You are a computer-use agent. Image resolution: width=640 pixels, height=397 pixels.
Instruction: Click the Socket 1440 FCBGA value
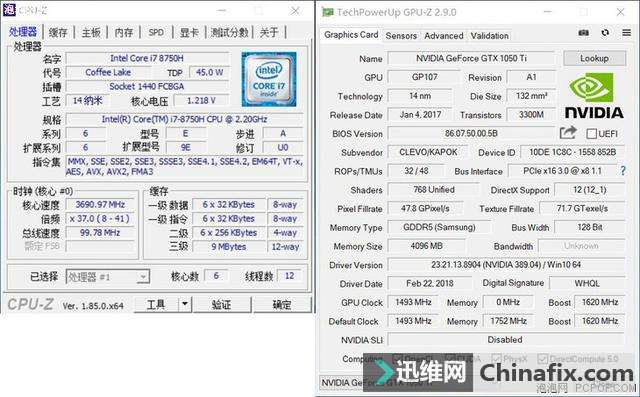147,86
